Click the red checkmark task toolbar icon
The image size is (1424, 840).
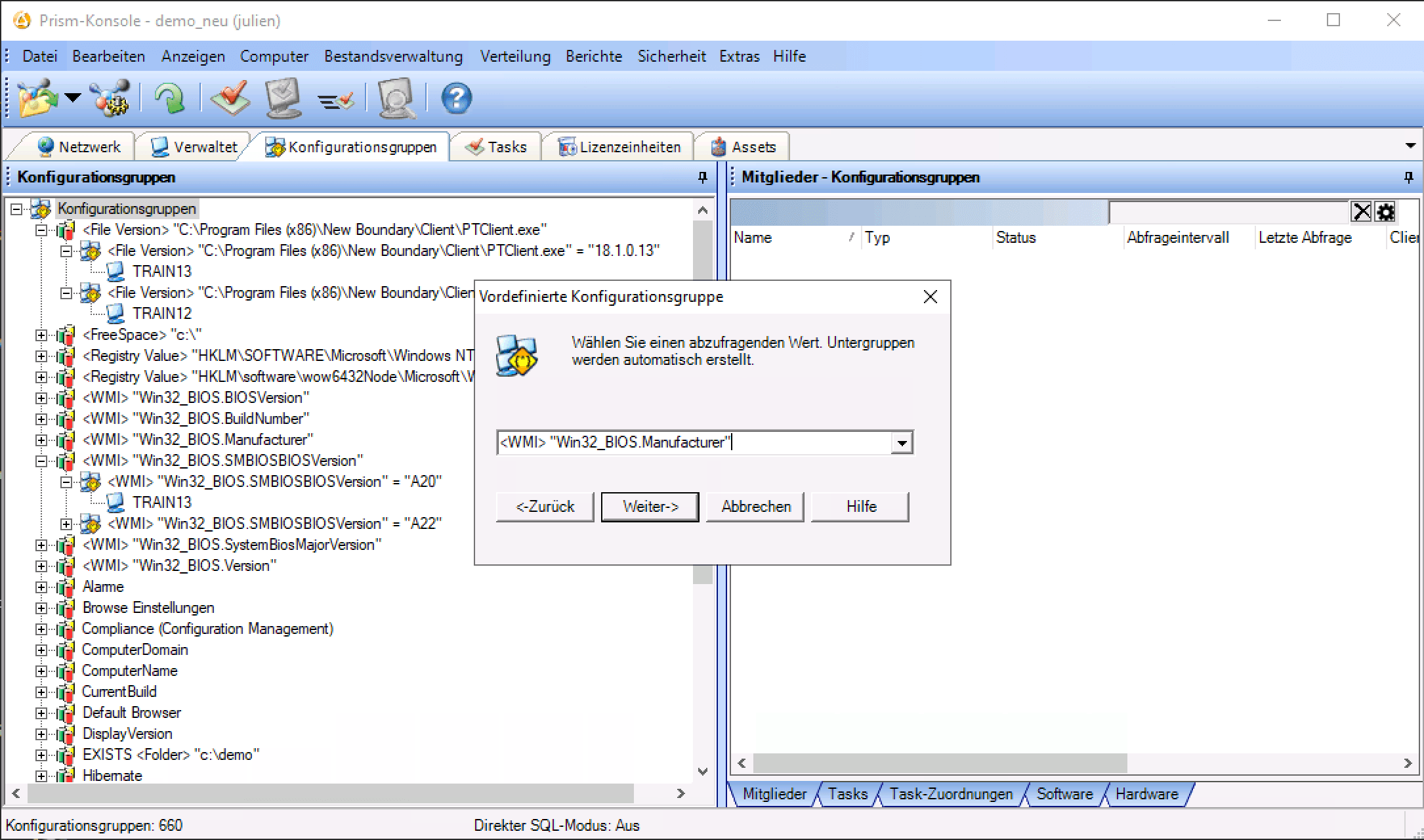point(230,99)
